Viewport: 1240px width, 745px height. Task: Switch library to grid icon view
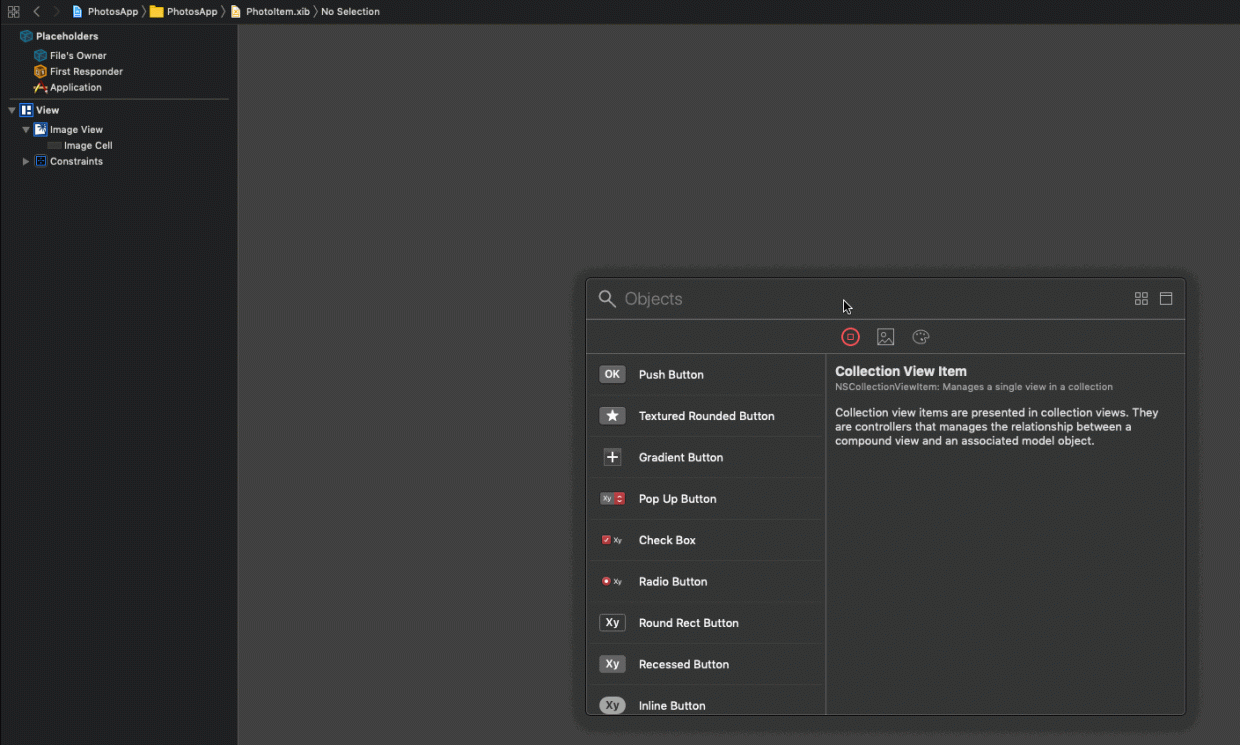(1141, 299)
